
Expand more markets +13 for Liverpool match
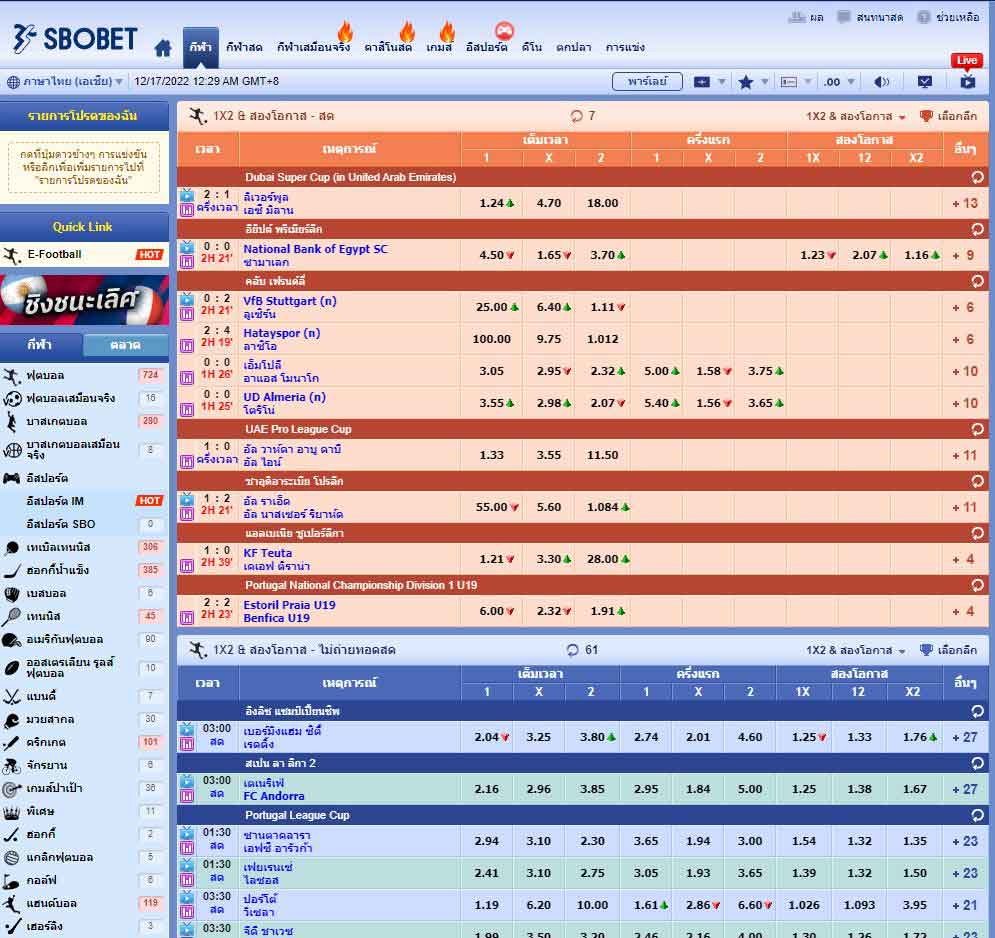pos(965,203)
